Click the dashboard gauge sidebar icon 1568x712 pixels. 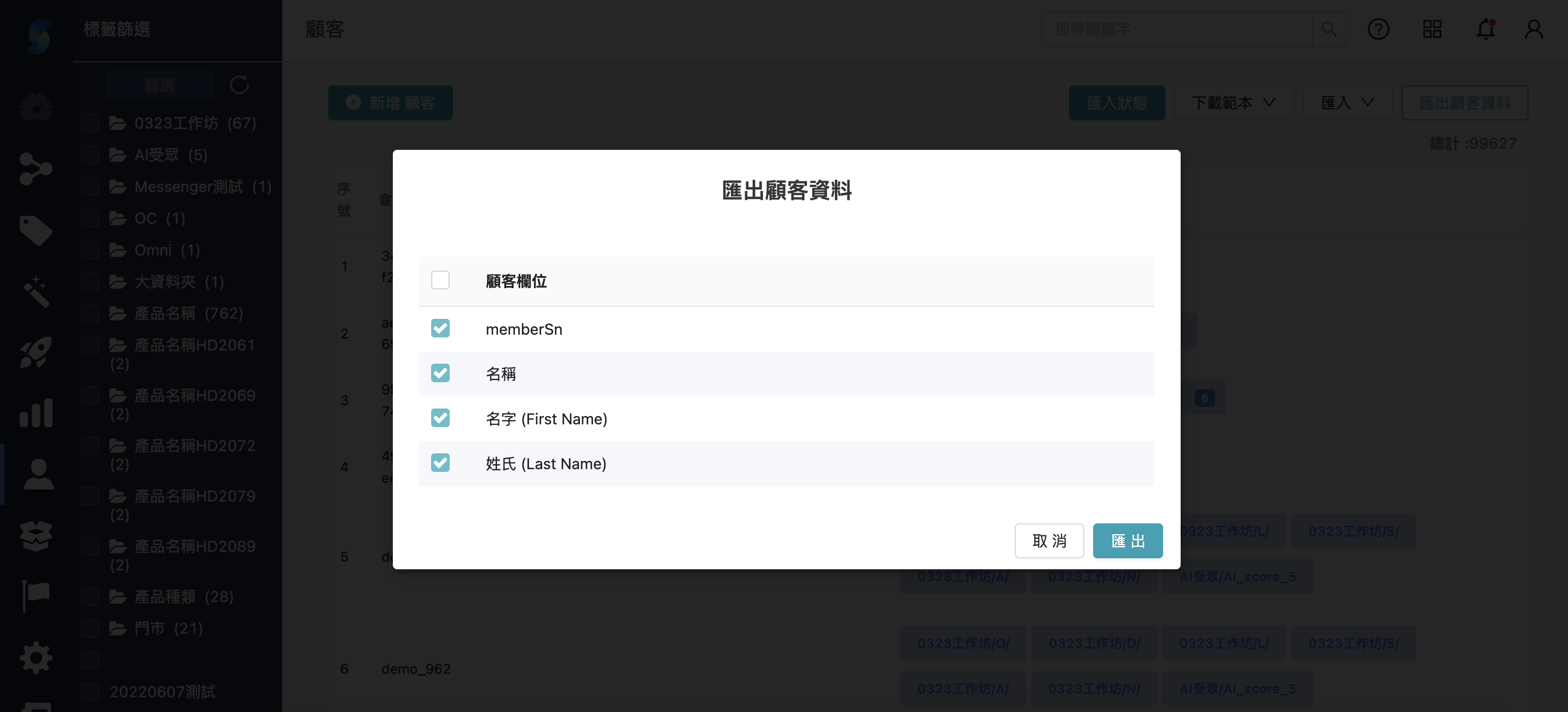pyautogui.click(x=36, y=107)
